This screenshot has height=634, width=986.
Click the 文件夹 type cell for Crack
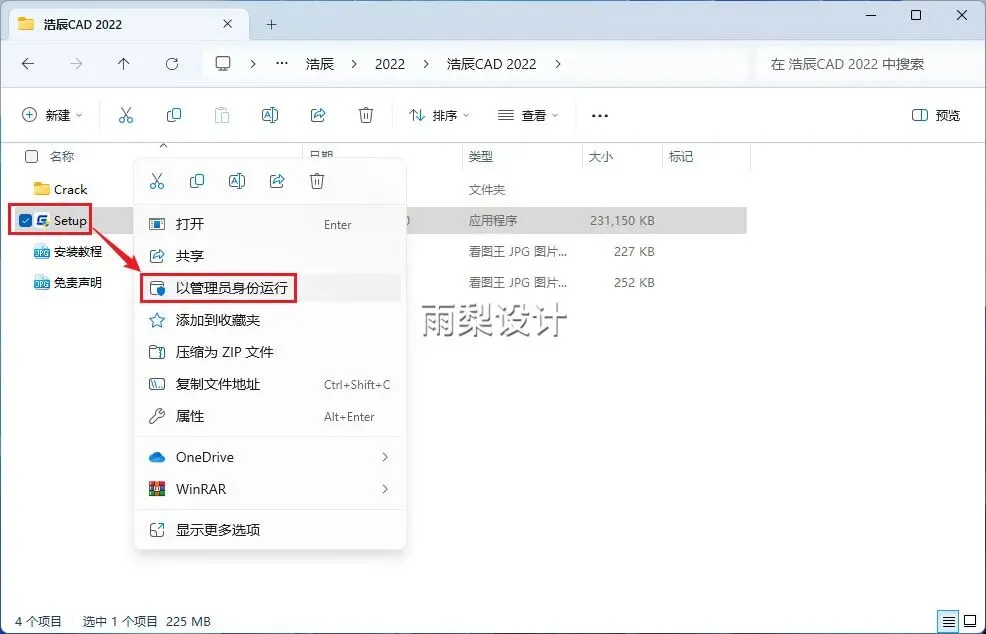tap(487, 189)
